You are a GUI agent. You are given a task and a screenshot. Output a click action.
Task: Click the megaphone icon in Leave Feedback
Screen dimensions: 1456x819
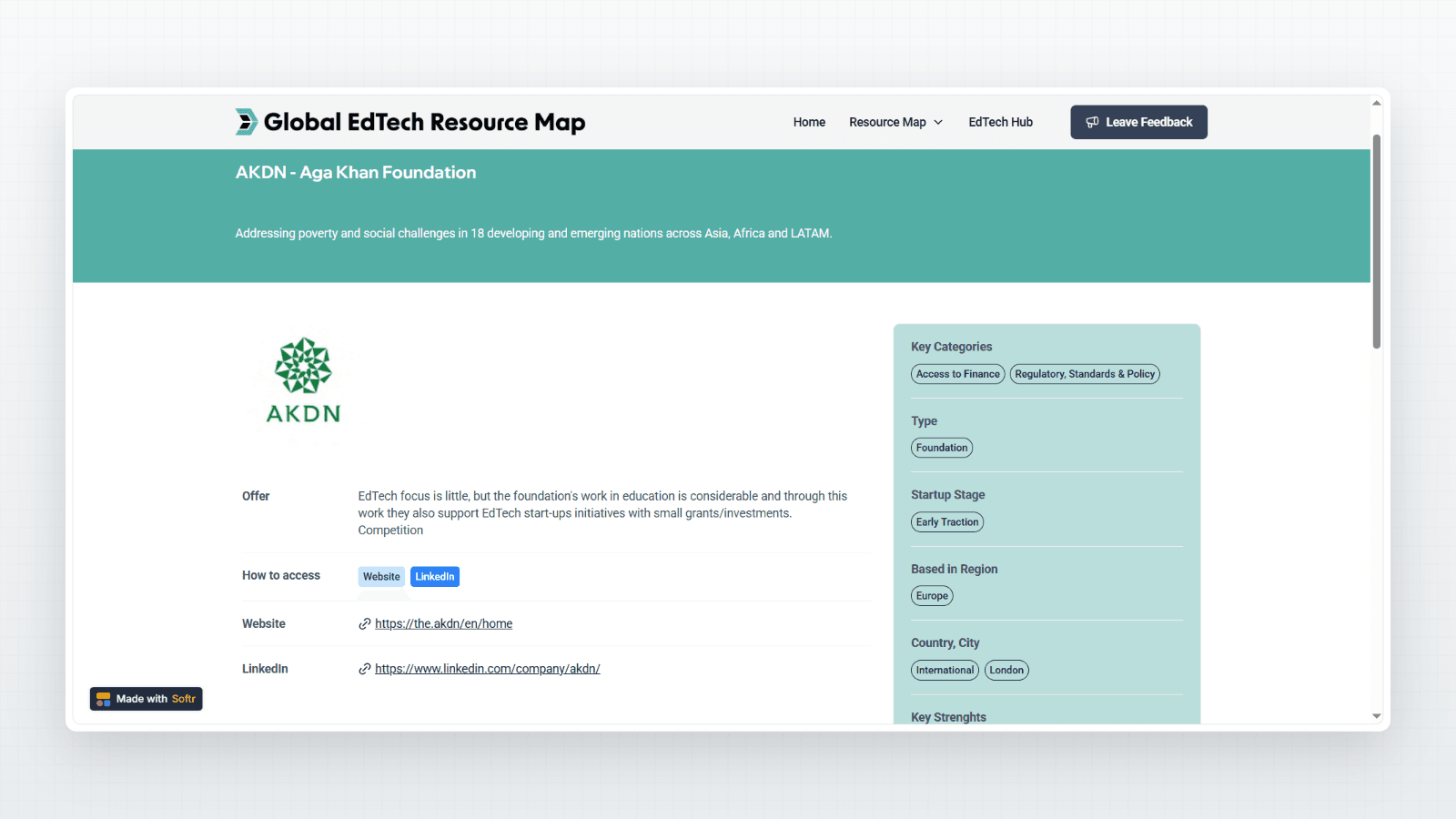(1092, 122)
